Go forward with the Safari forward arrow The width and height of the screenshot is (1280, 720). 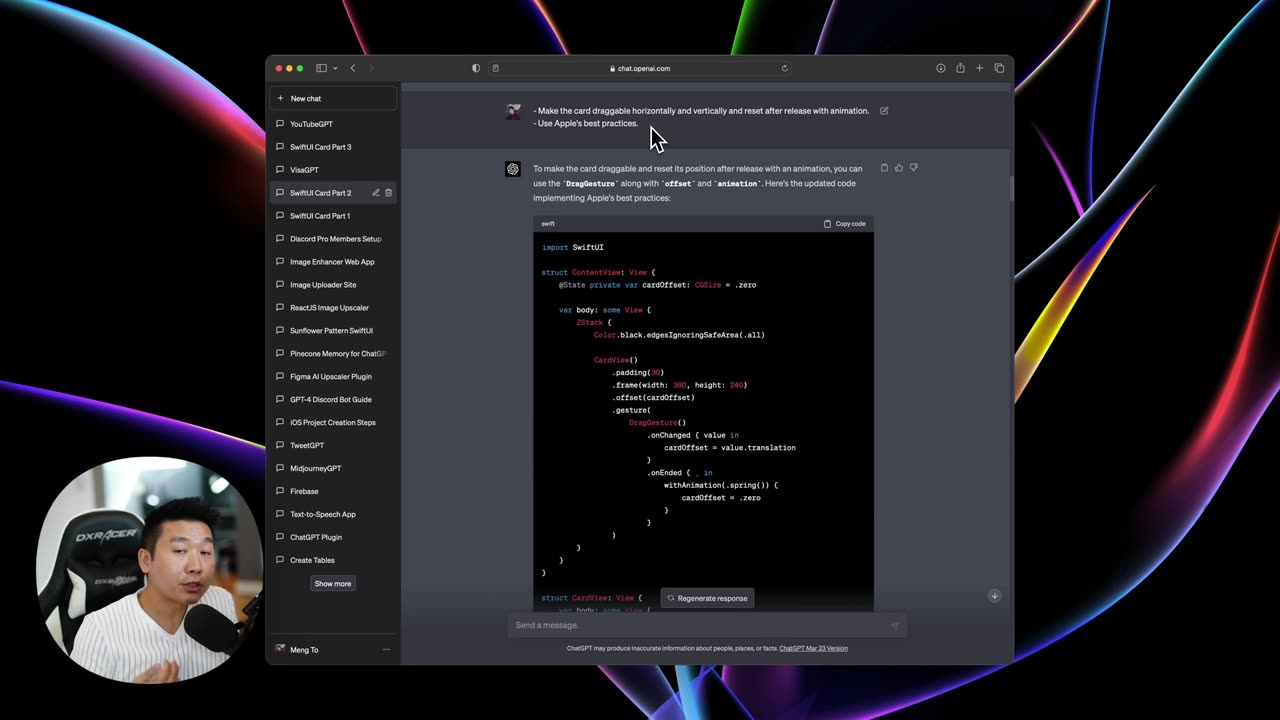tap(371, 68)
